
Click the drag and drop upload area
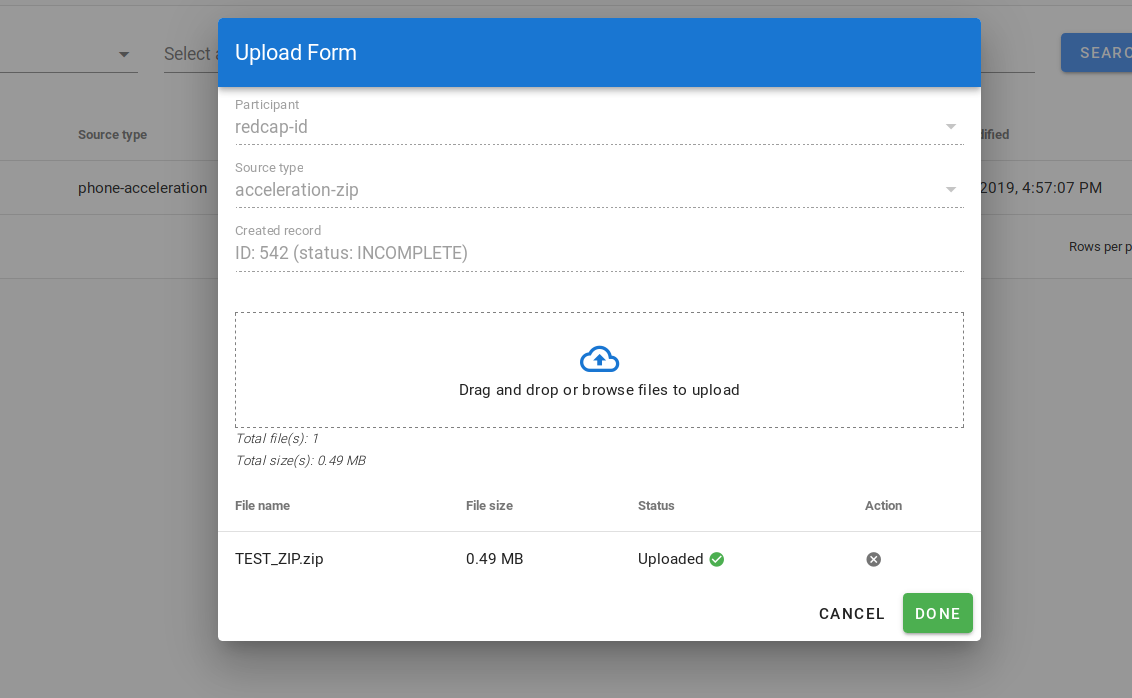(x=599, y=369)
